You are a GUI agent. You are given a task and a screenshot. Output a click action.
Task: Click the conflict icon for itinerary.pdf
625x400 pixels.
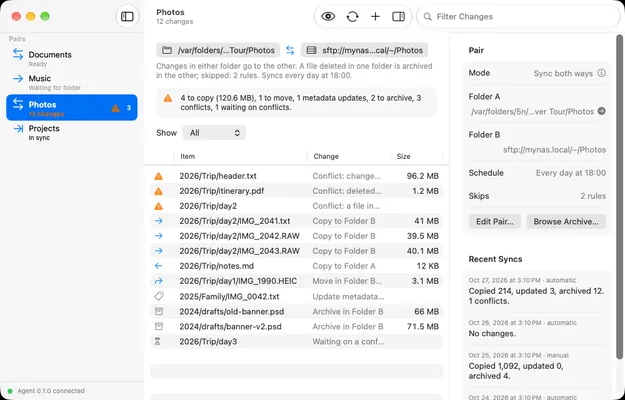tap(159, 191)
